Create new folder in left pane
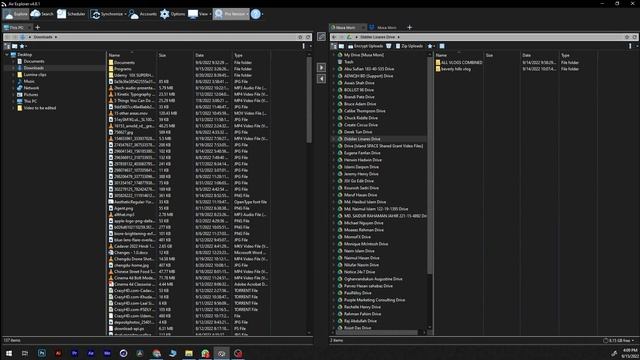This screenshot has width=640, height=360. pos(15,46)
